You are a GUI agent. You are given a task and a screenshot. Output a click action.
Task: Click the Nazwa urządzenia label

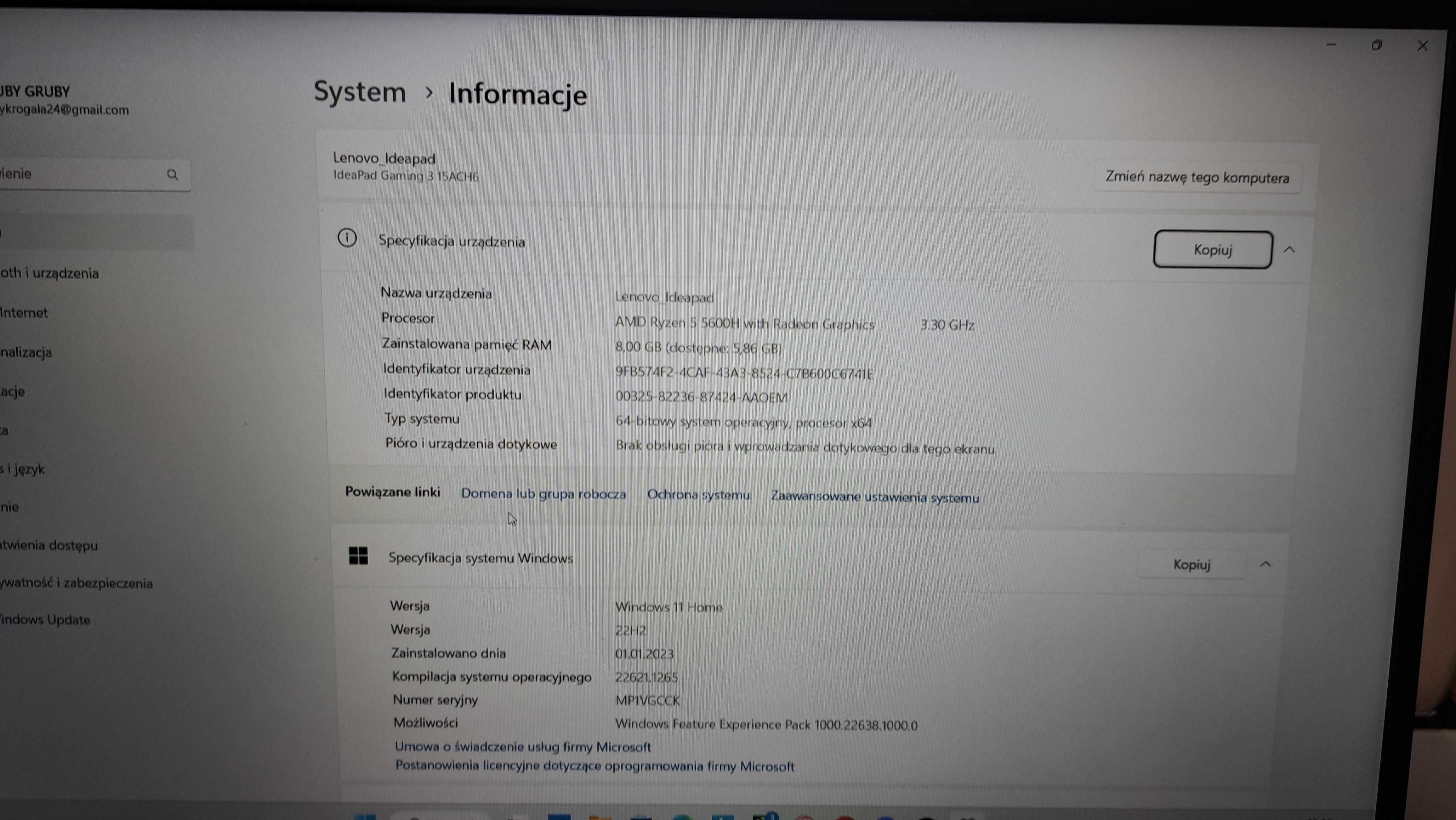[436, 293]
